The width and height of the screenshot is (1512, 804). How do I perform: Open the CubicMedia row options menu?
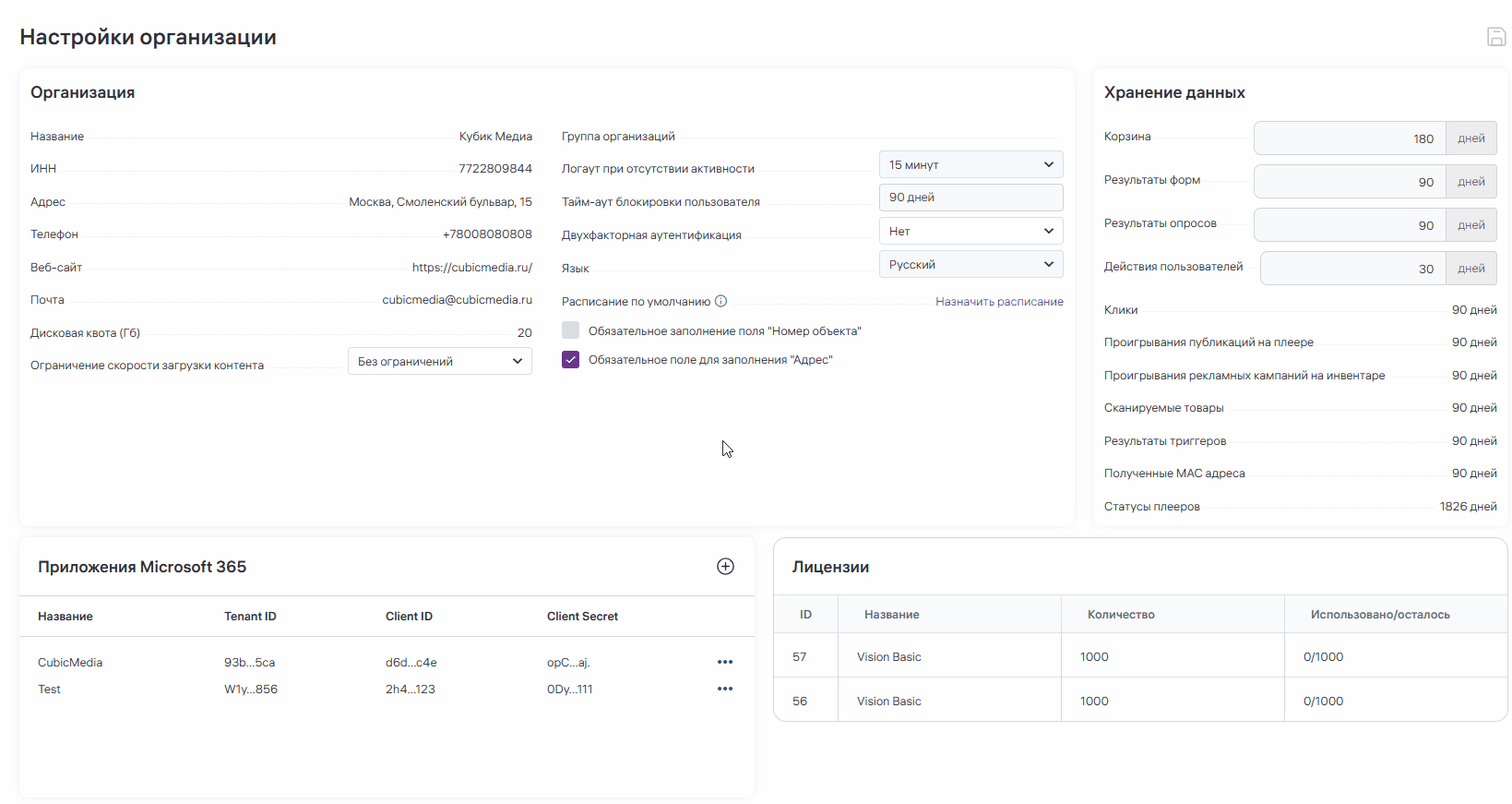[x=725, y=662]
